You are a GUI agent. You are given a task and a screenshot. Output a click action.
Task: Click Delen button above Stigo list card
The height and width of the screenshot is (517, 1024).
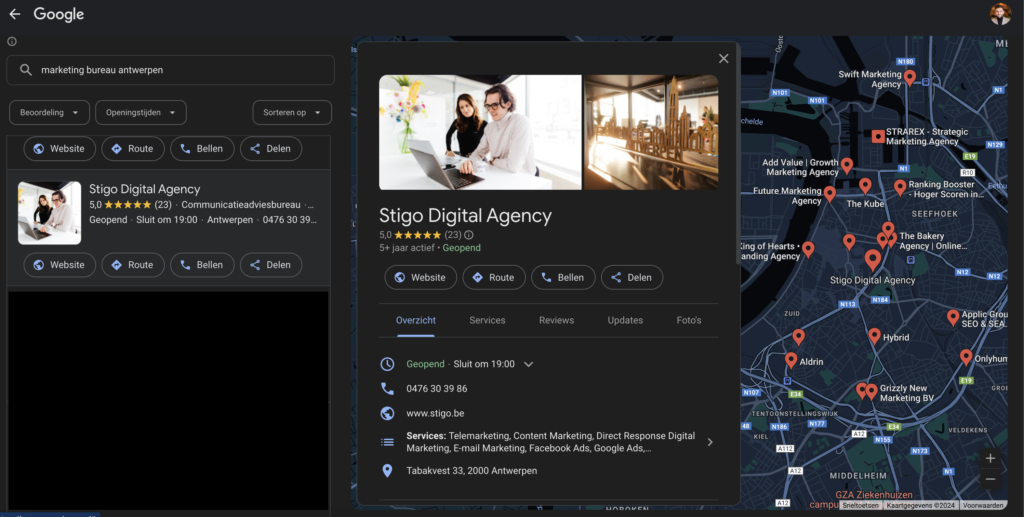click(270, 149)
